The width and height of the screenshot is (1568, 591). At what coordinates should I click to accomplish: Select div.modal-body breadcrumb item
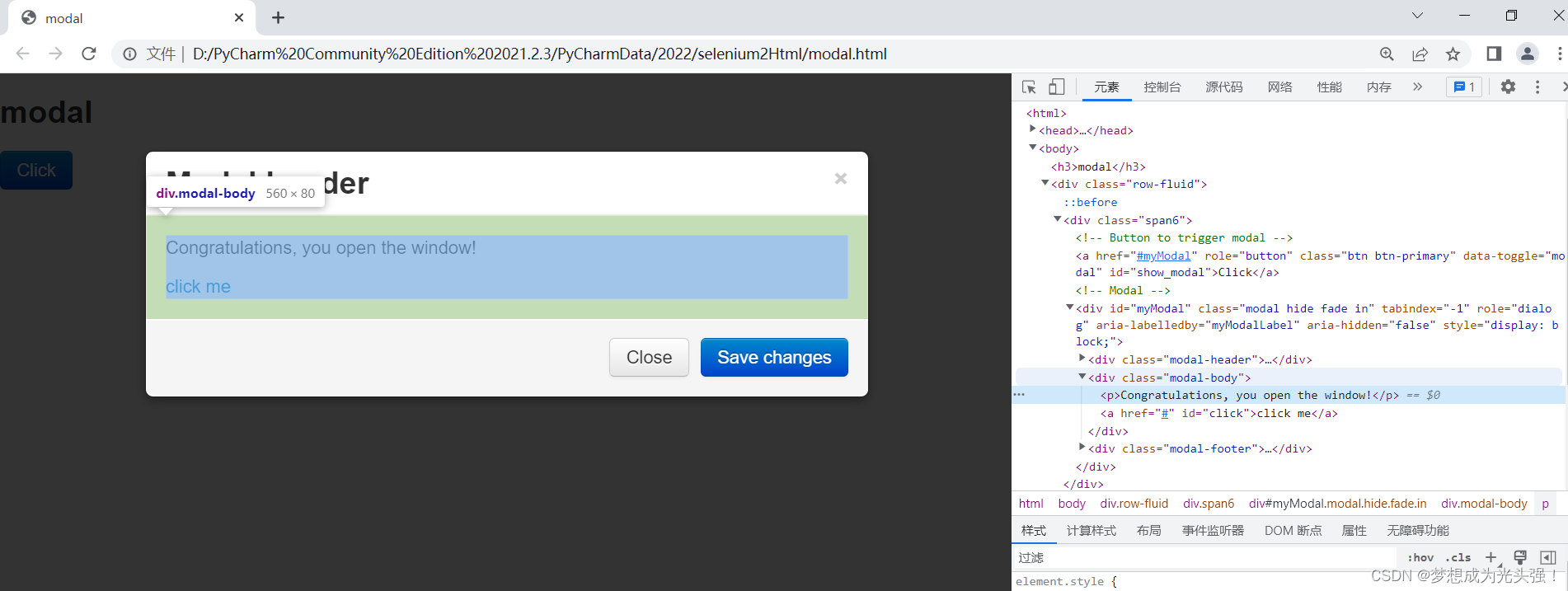1484,504
